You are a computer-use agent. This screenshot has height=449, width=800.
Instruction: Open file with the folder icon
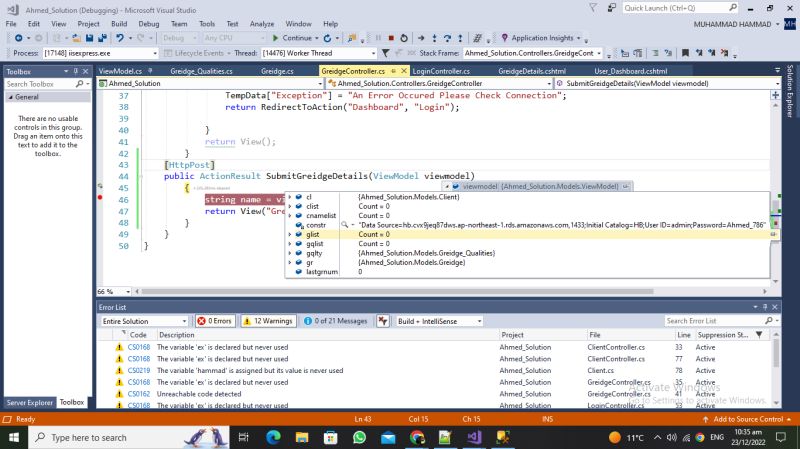77,38
